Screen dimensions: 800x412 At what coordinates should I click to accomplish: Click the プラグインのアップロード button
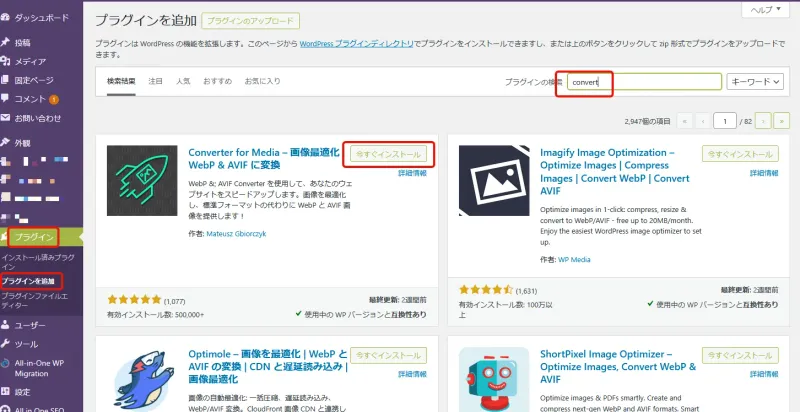coord(251,21)
